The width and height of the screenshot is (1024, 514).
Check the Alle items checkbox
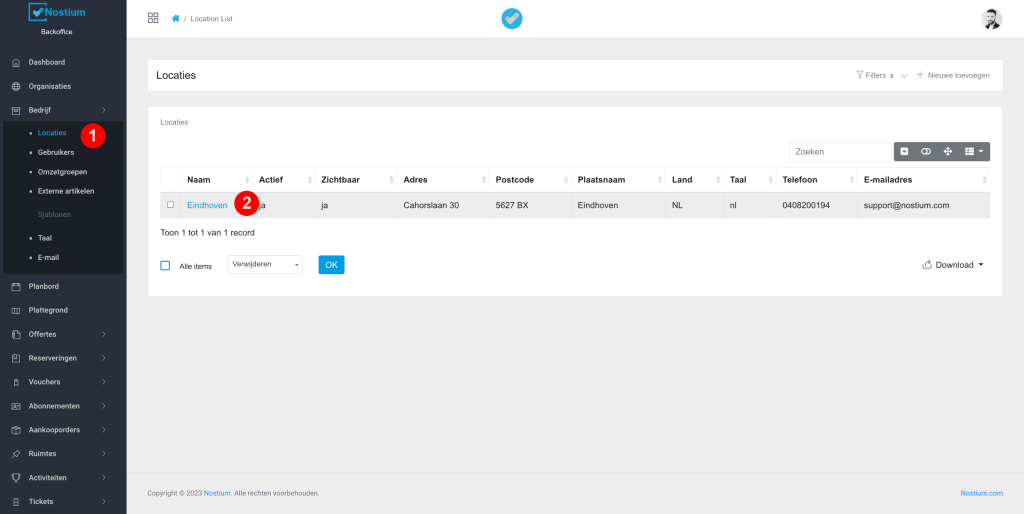(x=166, y=265)
